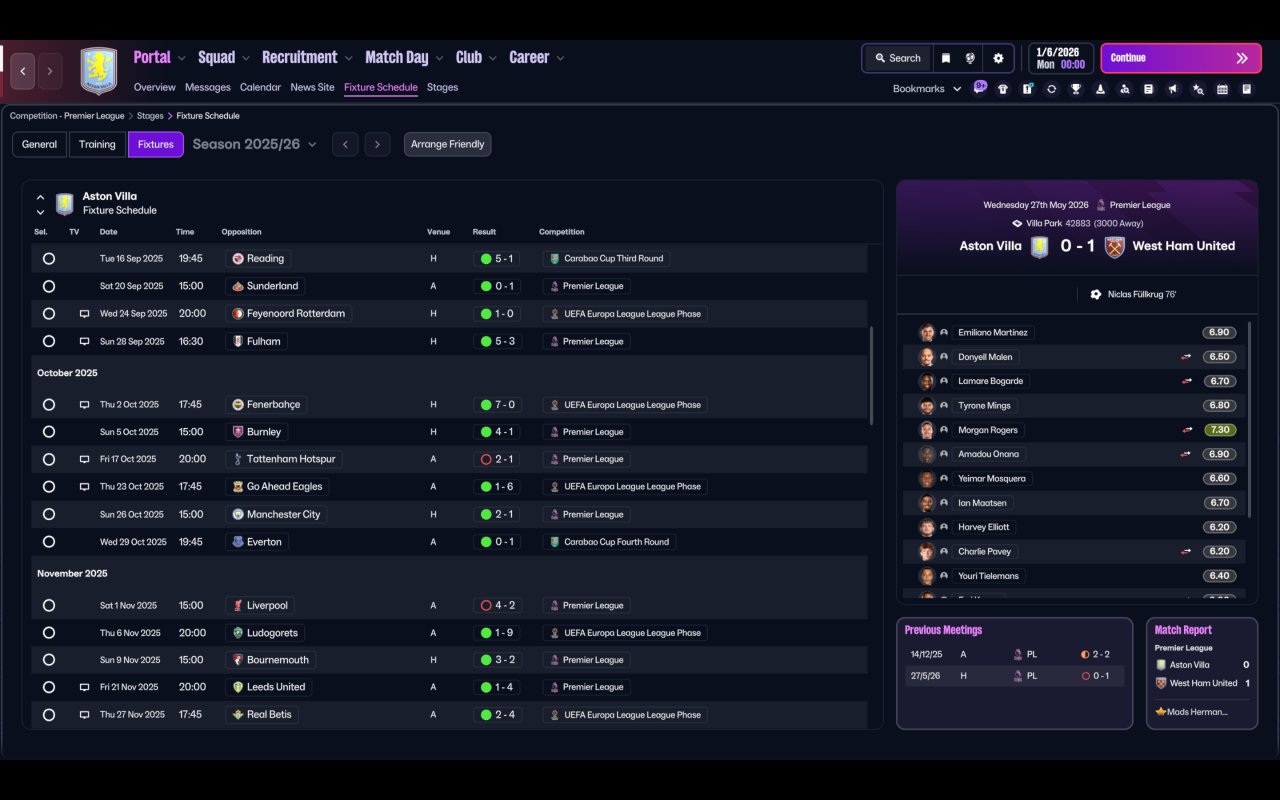Switch to the Training tab
Image resolution: width=1280 pixels, height=800 pixels.
(x=97, y=144)
